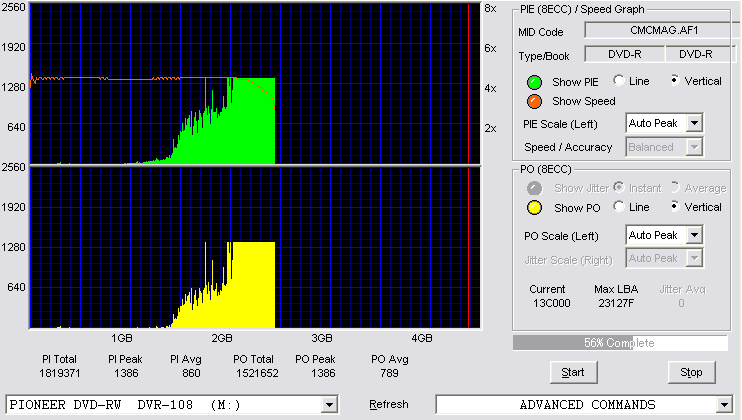Image resolution: width=742 pixels, height=420 pixels.
Task: Click the Stop button
Action: point(691,373)
